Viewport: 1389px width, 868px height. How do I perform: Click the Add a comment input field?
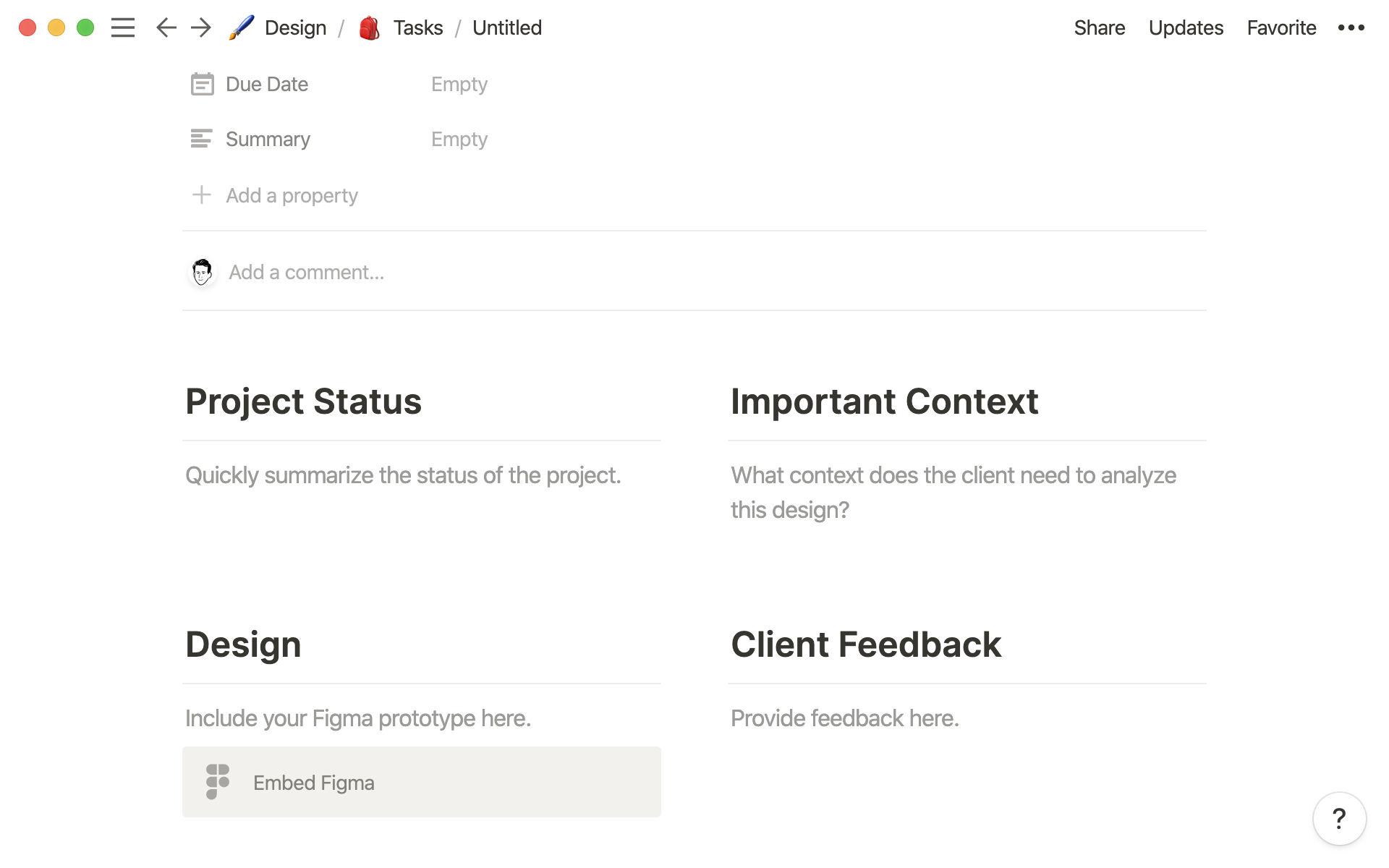point(305,271)
